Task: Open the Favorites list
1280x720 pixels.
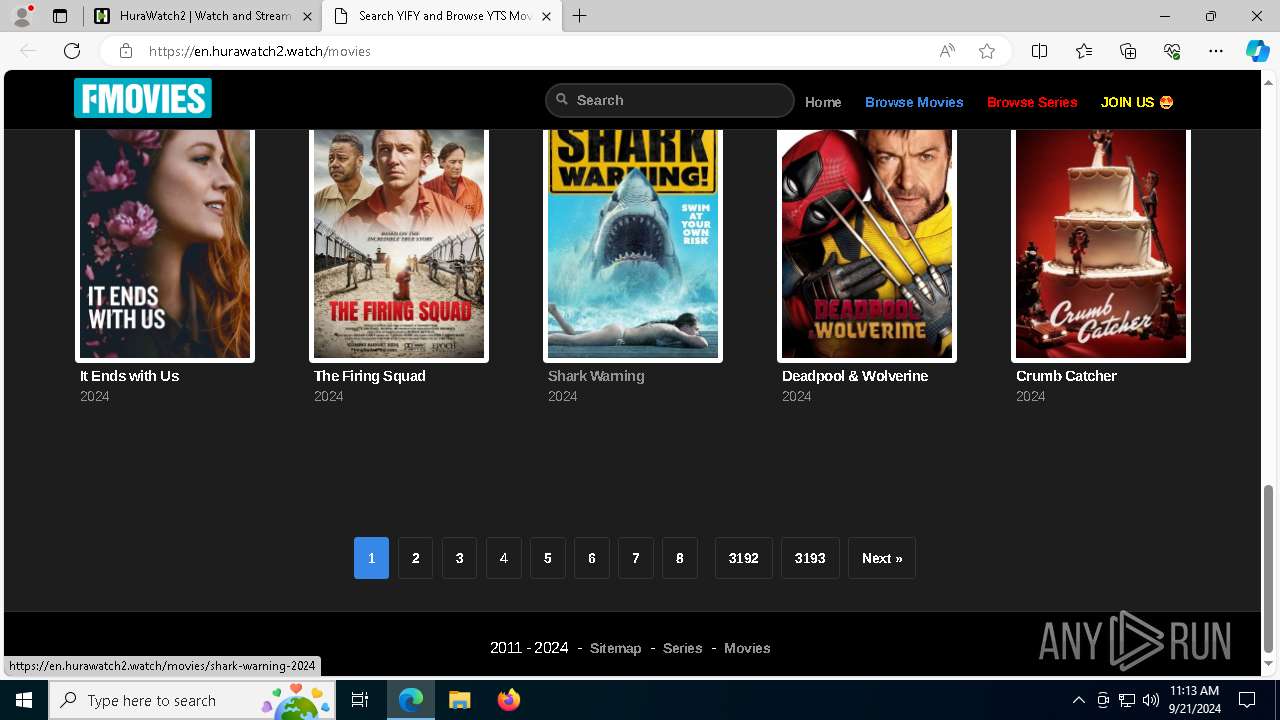Action: 1084,51
